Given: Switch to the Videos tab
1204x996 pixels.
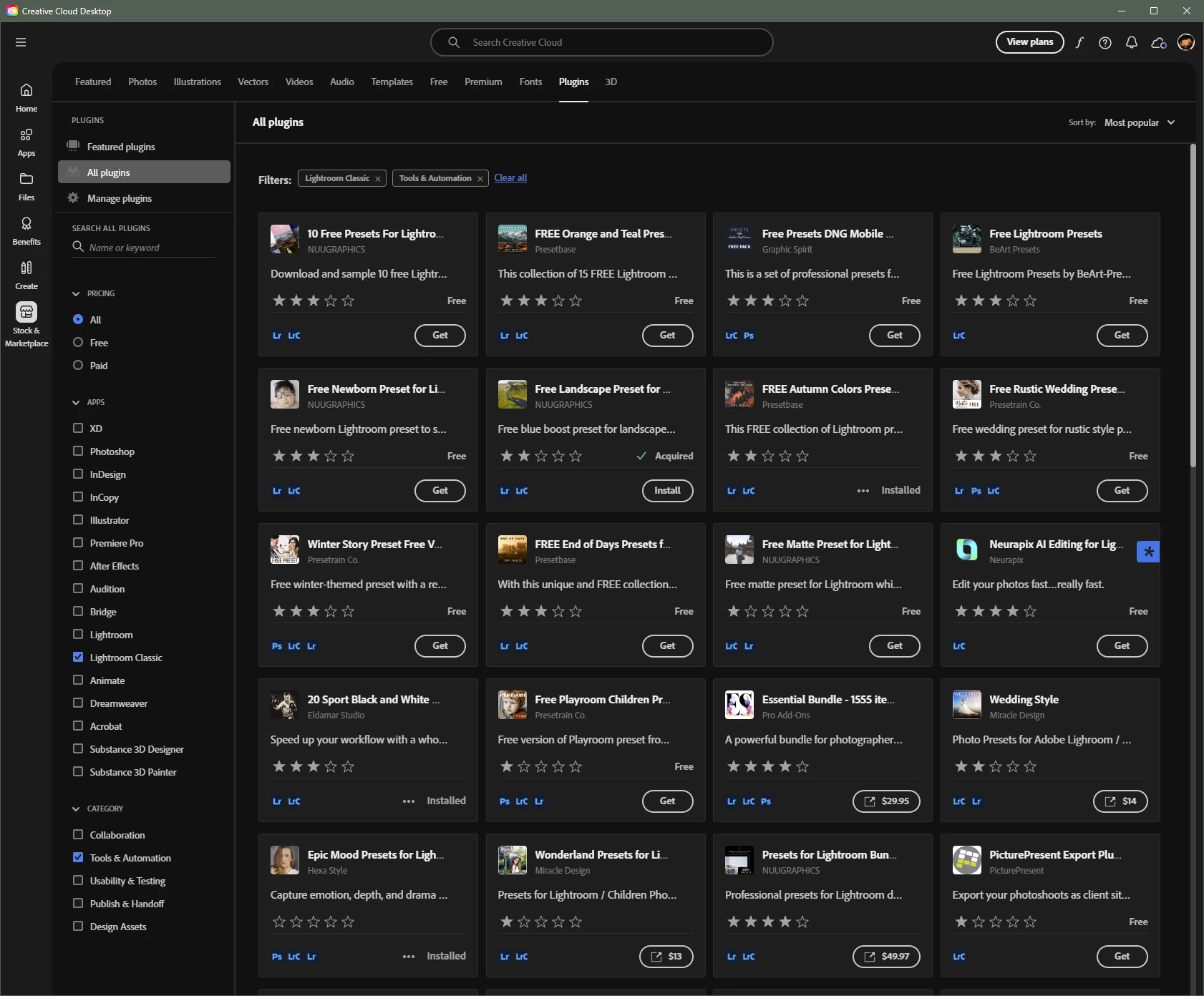Looking at the screenshot, I should point(299,82).
